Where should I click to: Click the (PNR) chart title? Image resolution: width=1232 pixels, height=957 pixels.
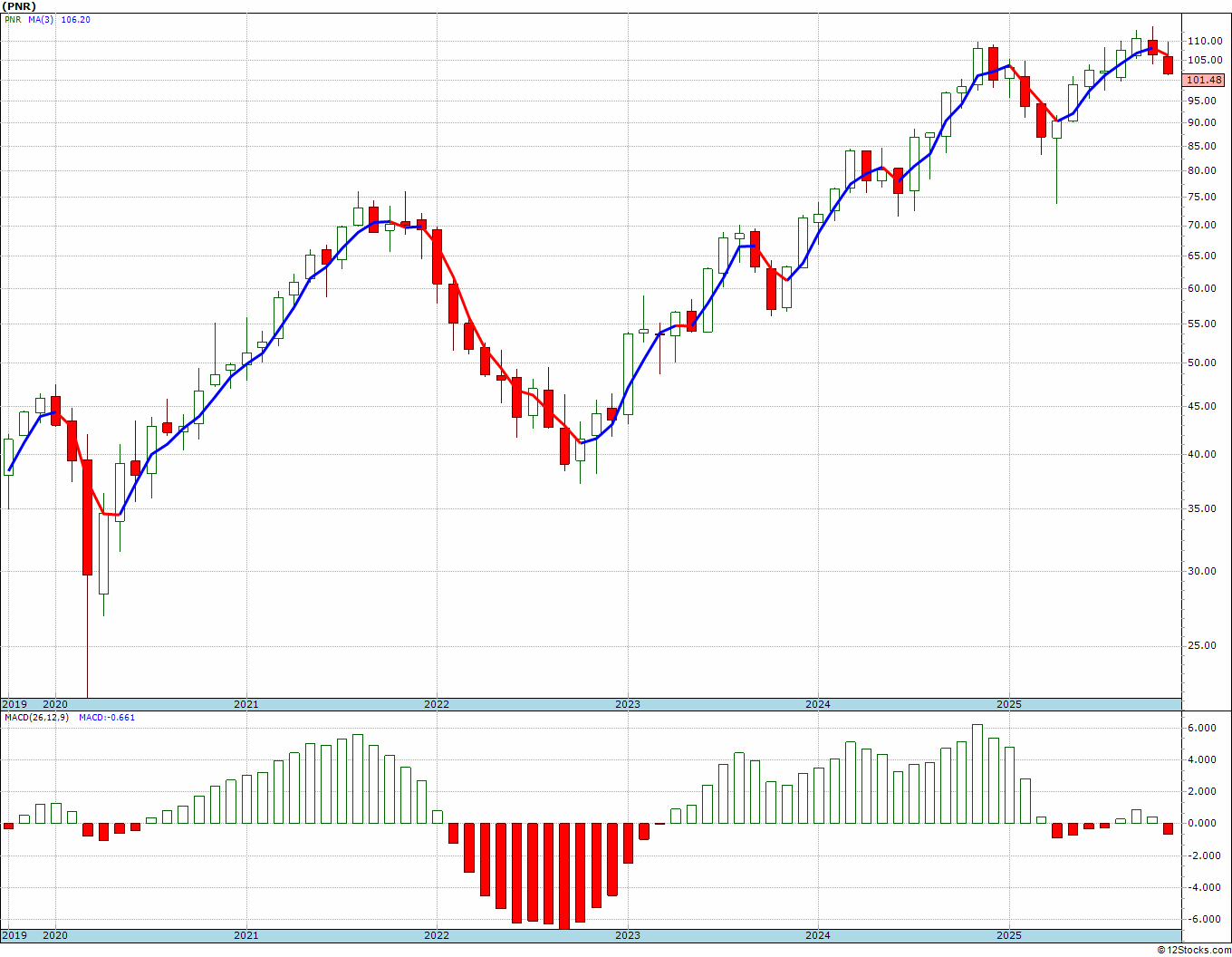[x=19, y=5]
